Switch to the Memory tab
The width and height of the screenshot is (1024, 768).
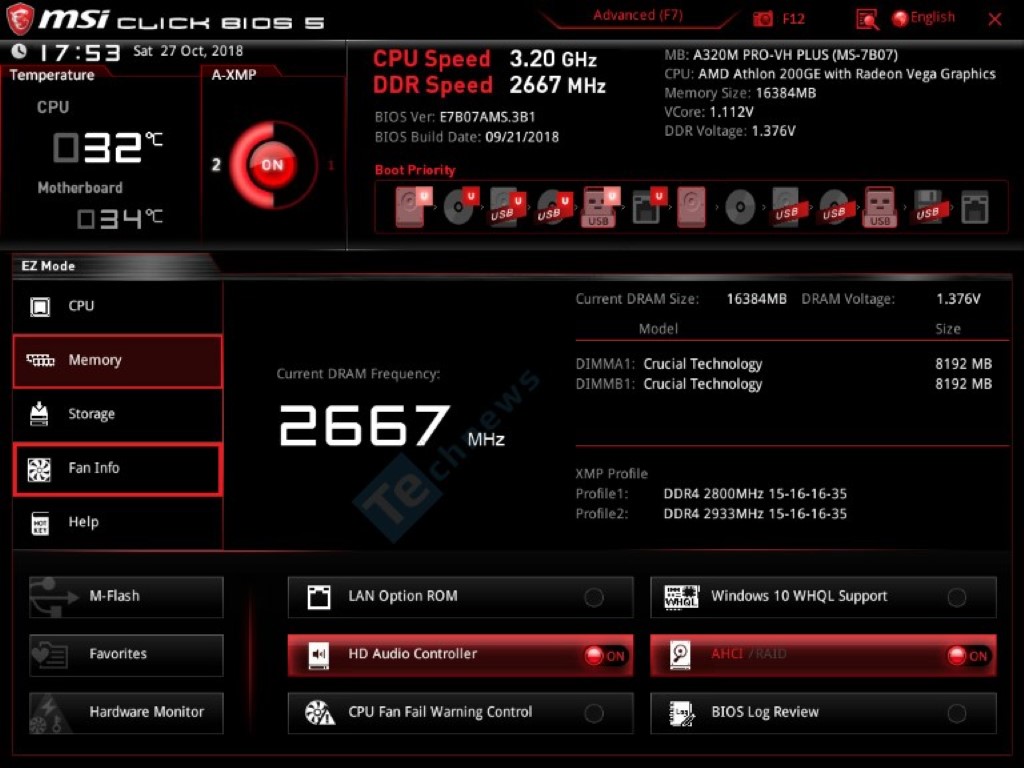pyautogui.click(x=118, y=360)
